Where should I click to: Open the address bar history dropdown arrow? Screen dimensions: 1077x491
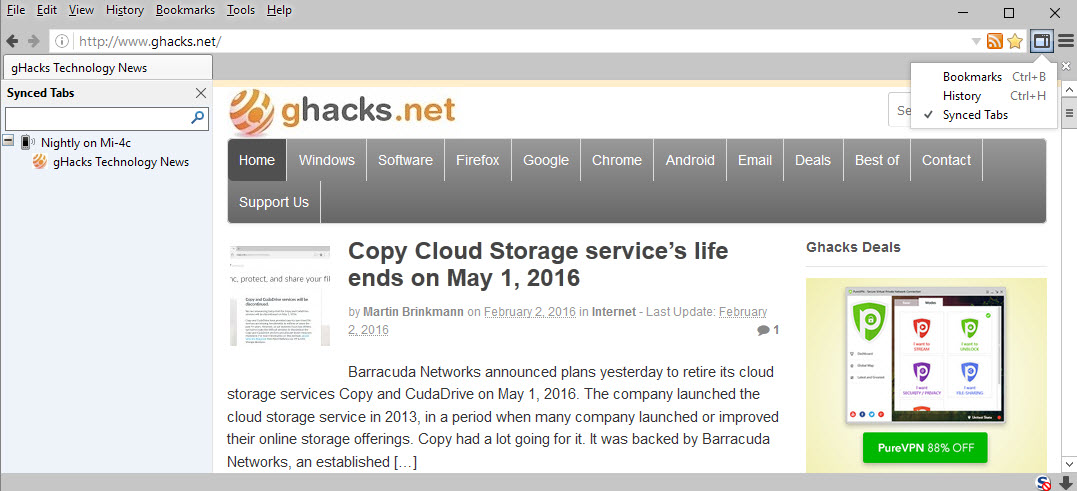(975, 42)
